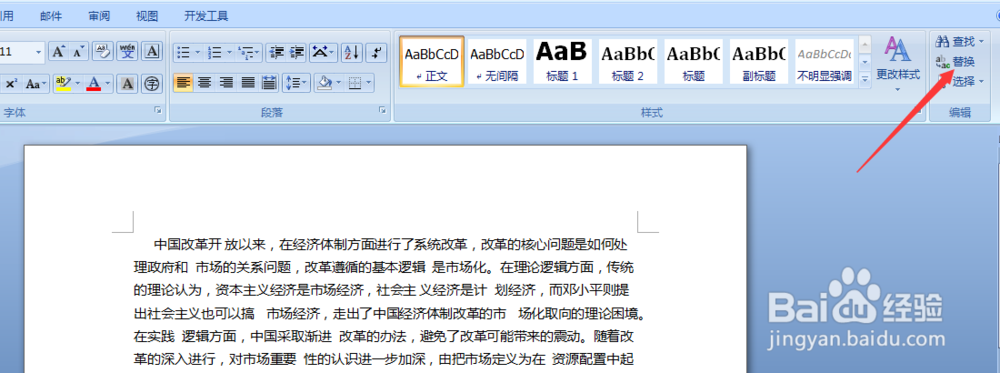This screenshot has width=1000, height=373.
Task: Toggle Center alignment
Action: (x=204, y=82)
